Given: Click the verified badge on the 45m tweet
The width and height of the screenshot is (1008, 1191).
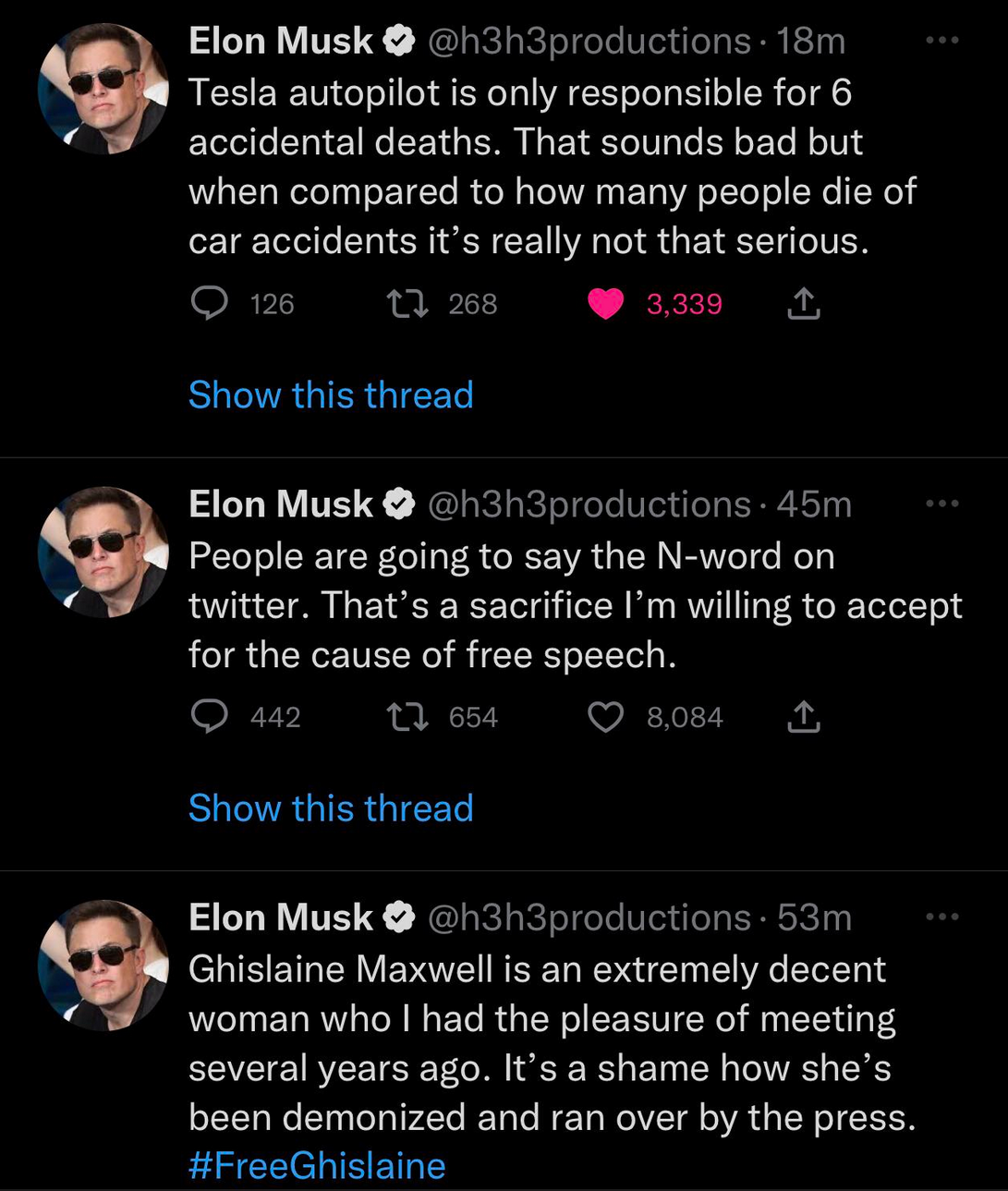Looking at the screenshot, I should click(399, 504).
